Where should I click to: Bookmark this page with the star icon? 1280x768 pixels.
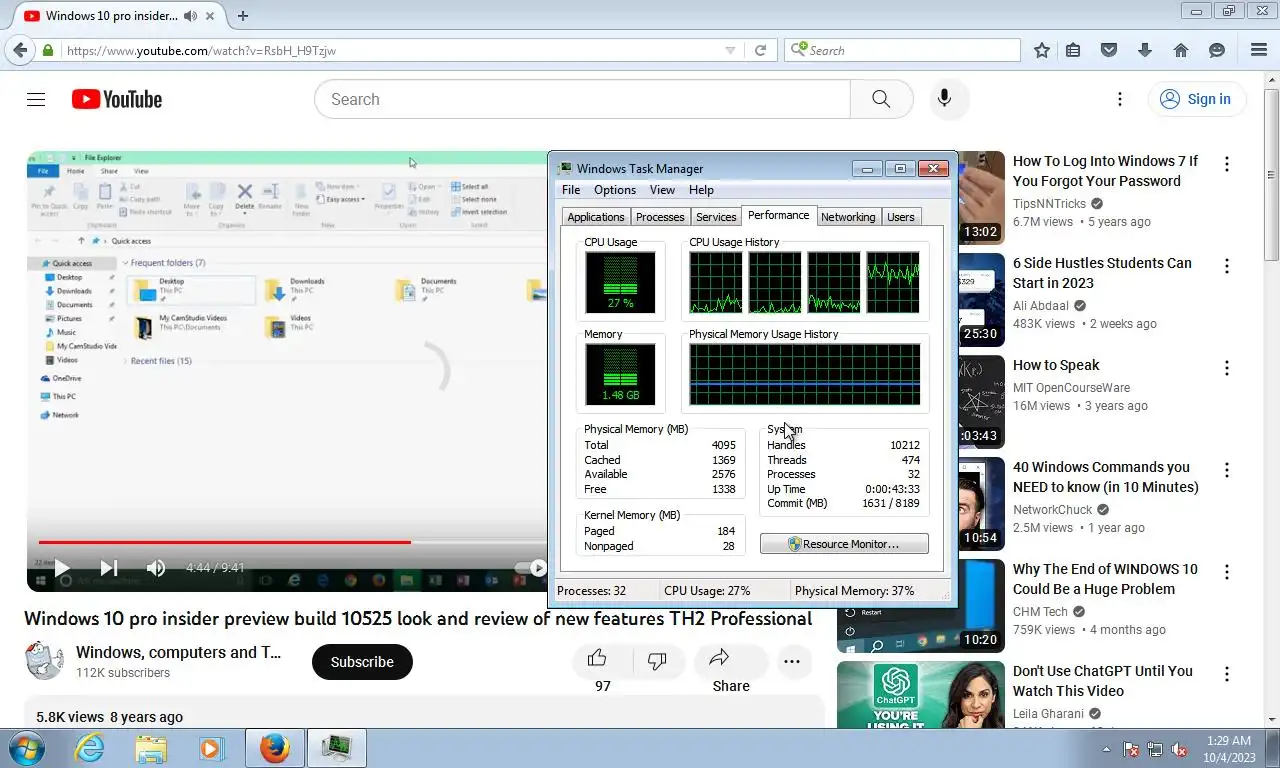coord(1042,50)
